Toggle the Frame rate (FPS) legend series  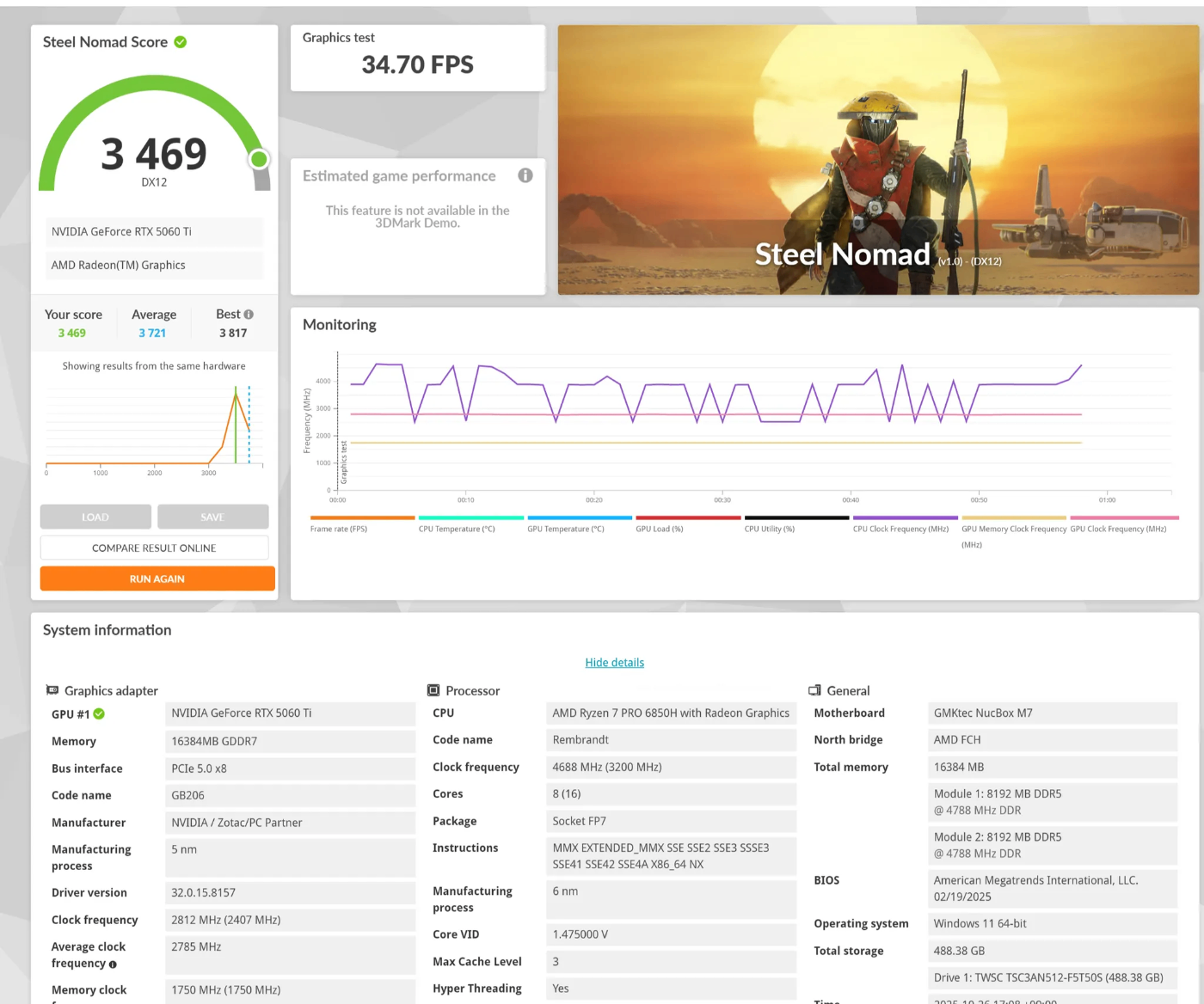coord(362,523)
